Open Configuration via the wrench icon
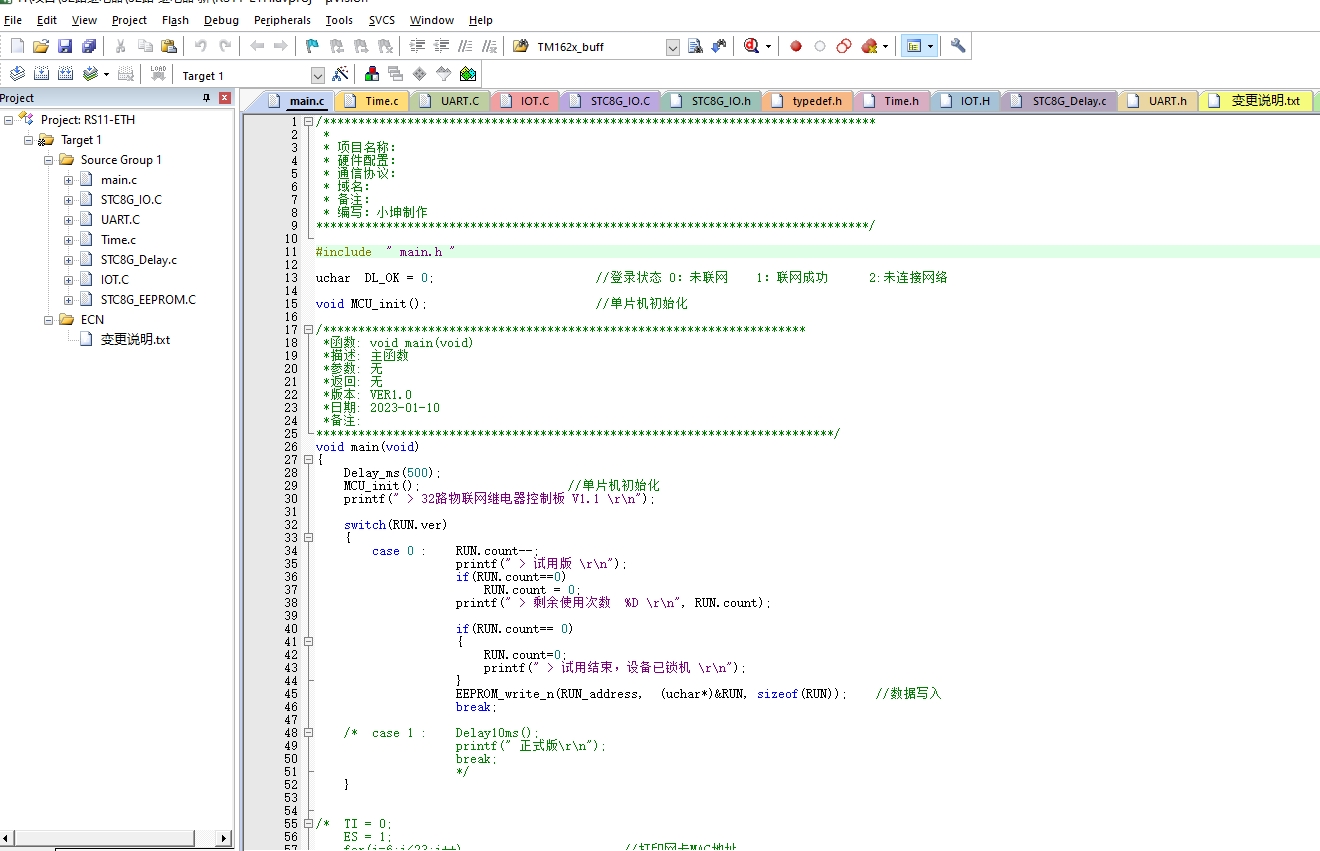Image resolution: width=1320 pixels, height=851 pixels. pos(958,46)
